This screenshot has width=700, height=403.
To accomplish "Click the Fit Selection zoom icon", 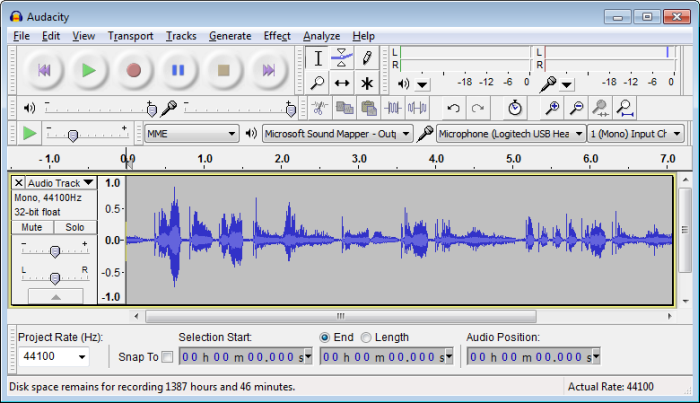I will [x=601, y=108].
